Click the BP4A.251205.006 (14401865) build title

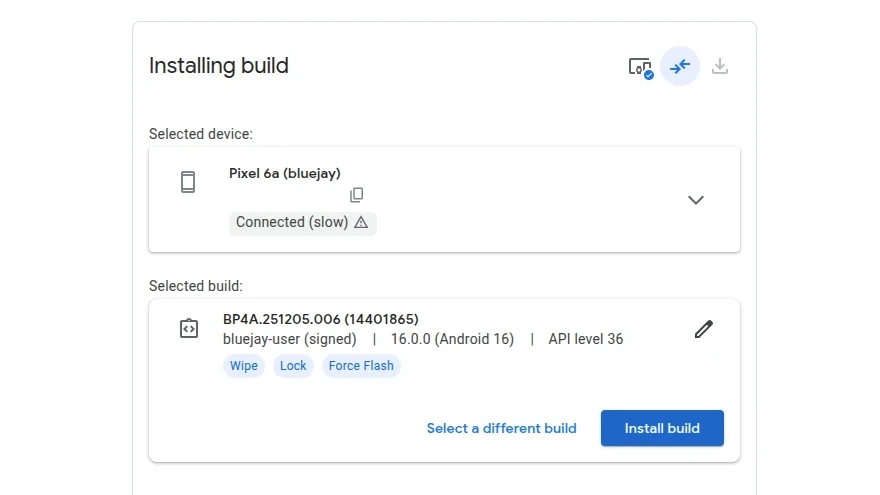click(x=320, y=319)
